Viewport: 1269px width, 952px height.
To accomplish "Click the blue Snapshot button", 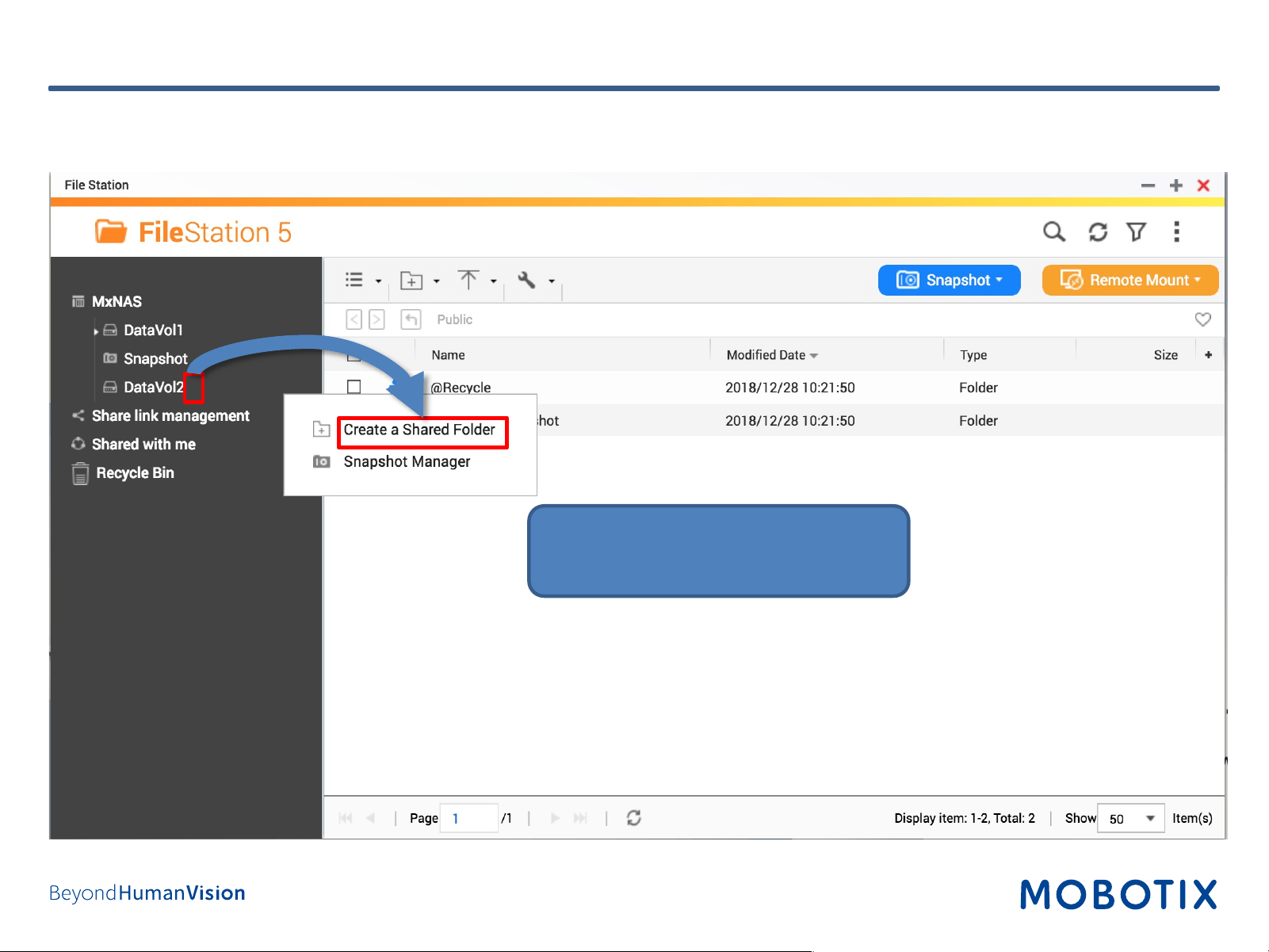I will pyautogui.click(x=949, y=280).
